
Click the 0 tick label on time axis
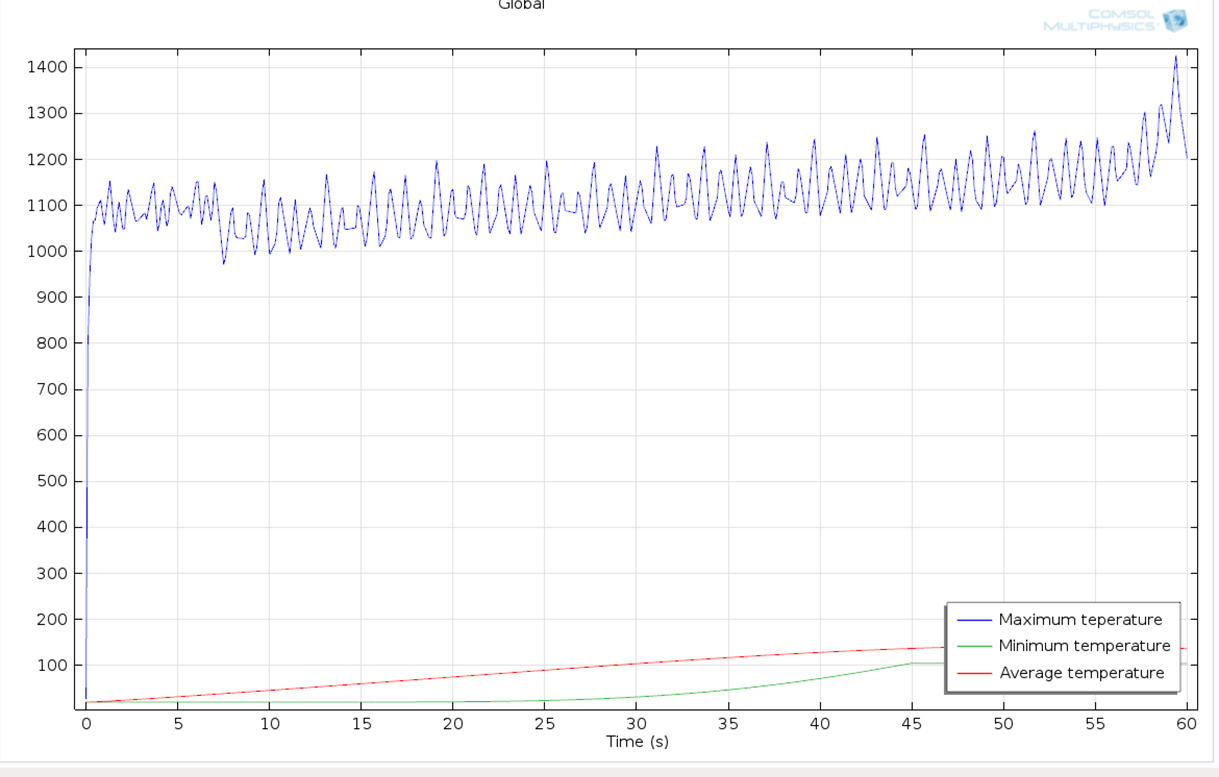point(86,723)
